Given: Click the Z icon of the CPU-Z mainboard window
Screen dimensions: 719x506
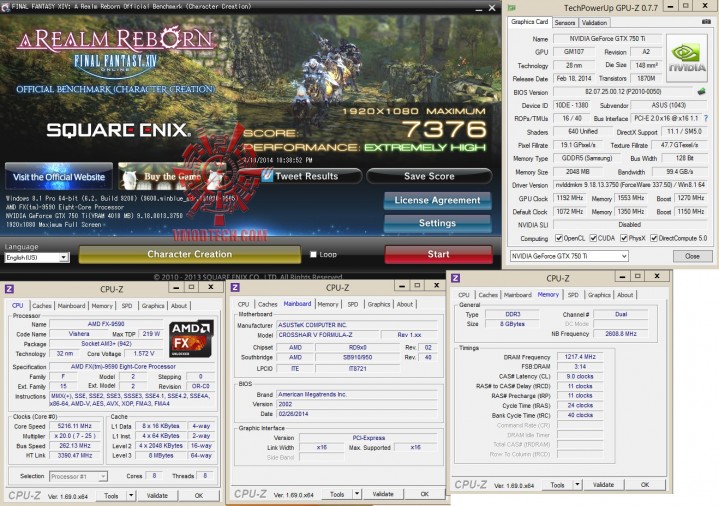Looking at the screenshot, I should tap(235, 287).
